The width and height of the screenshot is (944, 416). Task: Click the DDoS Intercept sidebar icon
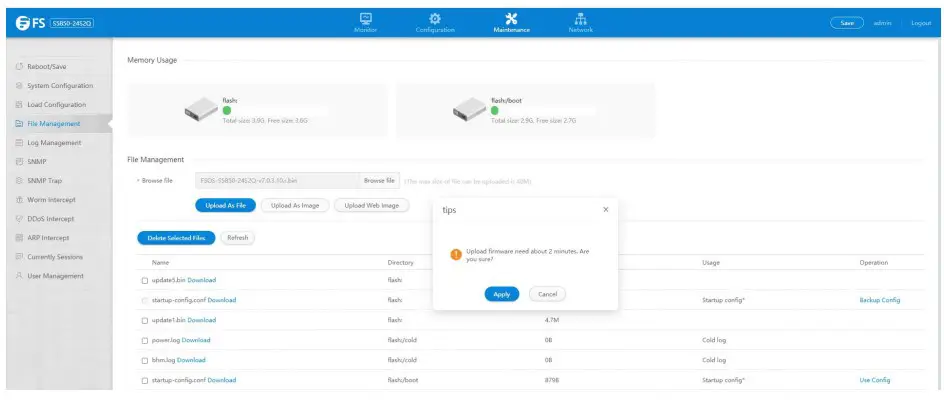[19, 219]
